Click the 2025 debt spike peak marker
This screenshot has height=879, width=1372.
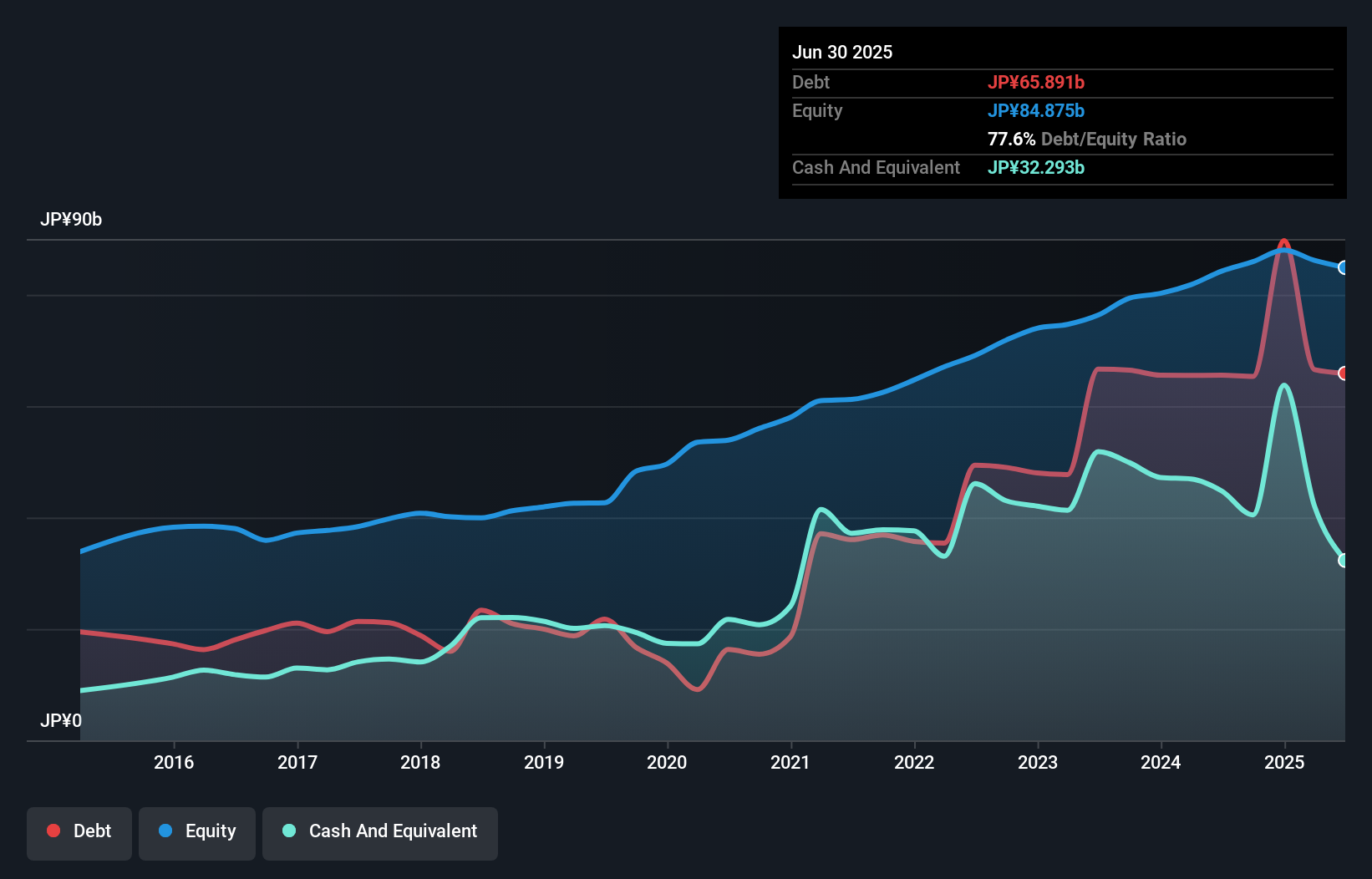click(1283, 244)
